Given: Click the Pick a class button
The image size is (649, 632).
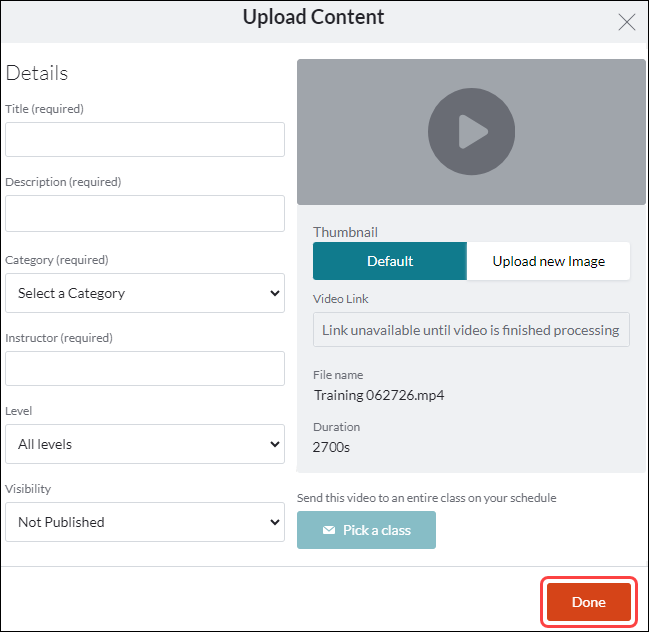Looking at the screenshot, I should (366, 530).
